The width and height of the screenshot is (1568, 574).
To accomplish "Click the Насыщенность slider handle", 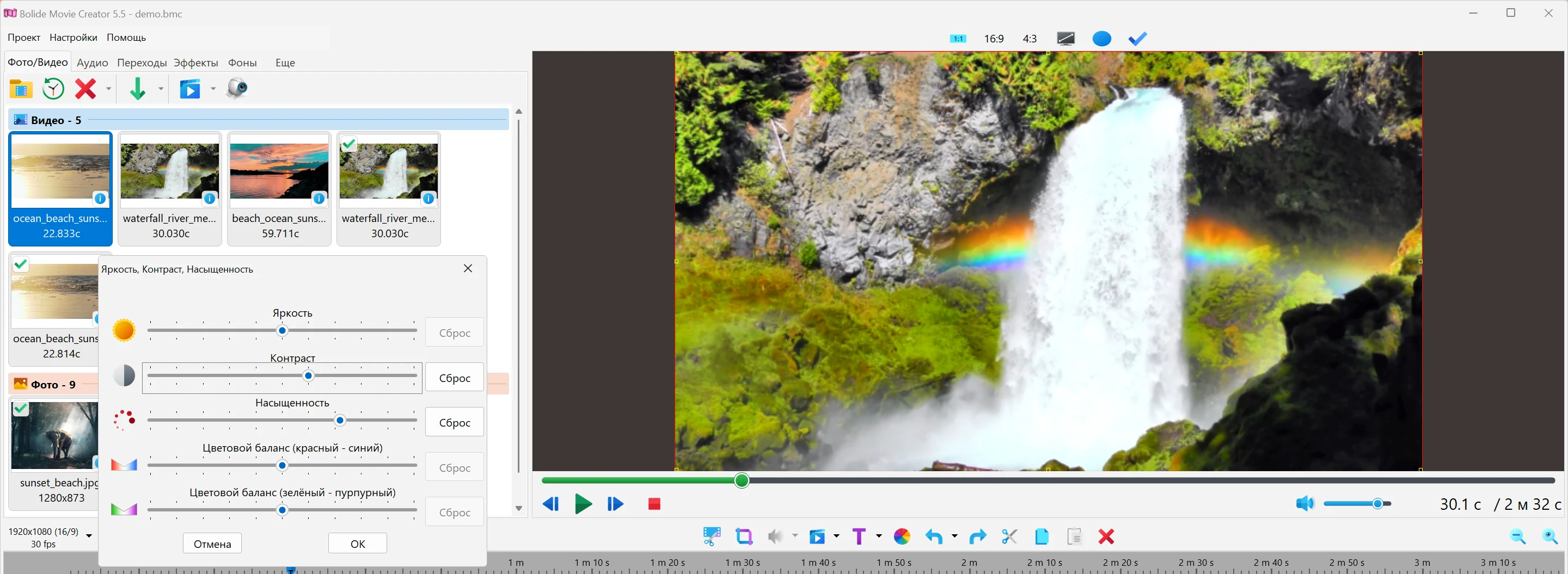I will (x=340, y=420).
